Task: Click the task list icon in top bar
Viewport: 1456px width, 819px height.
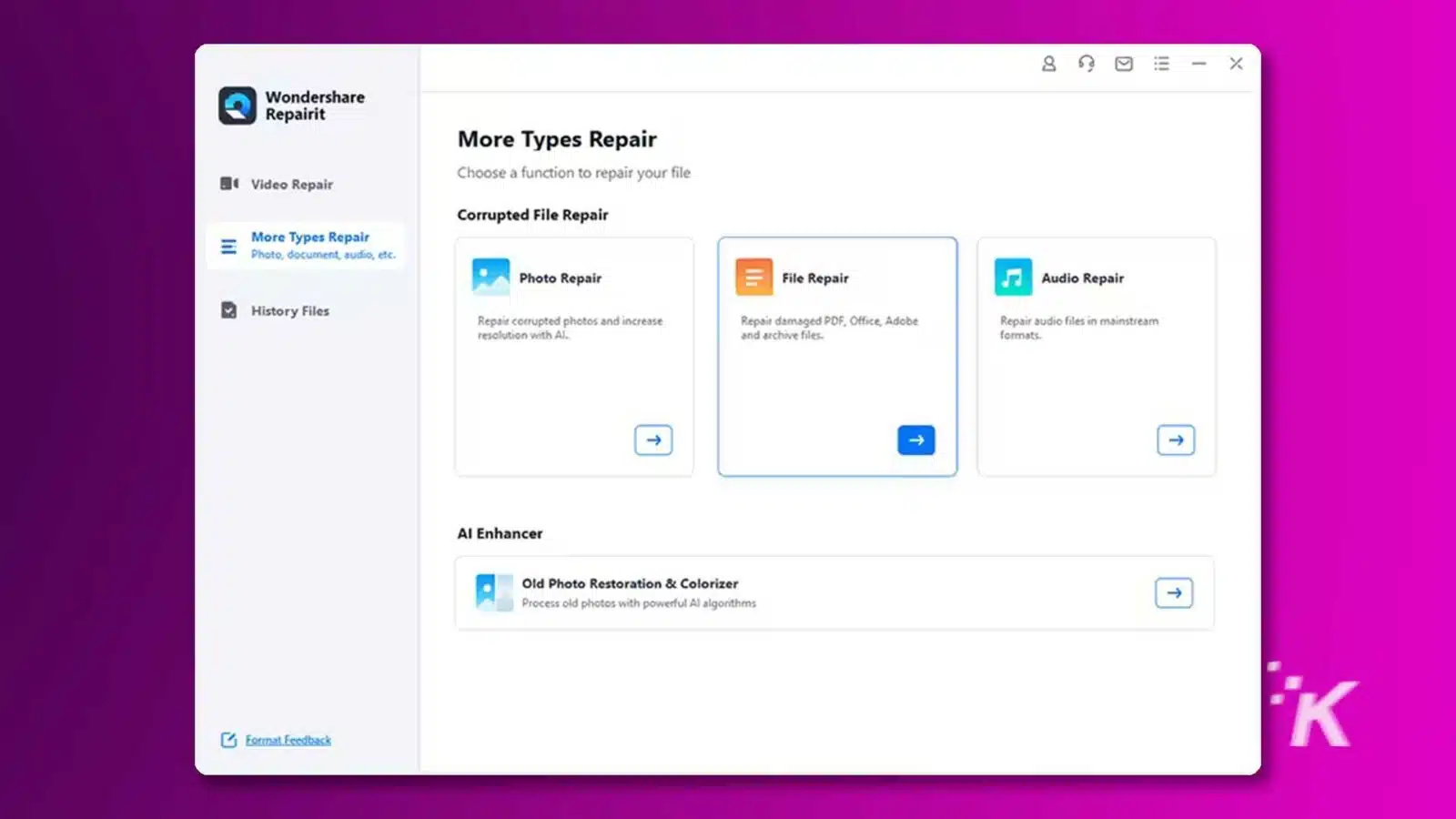Action: pos(1161,64)
